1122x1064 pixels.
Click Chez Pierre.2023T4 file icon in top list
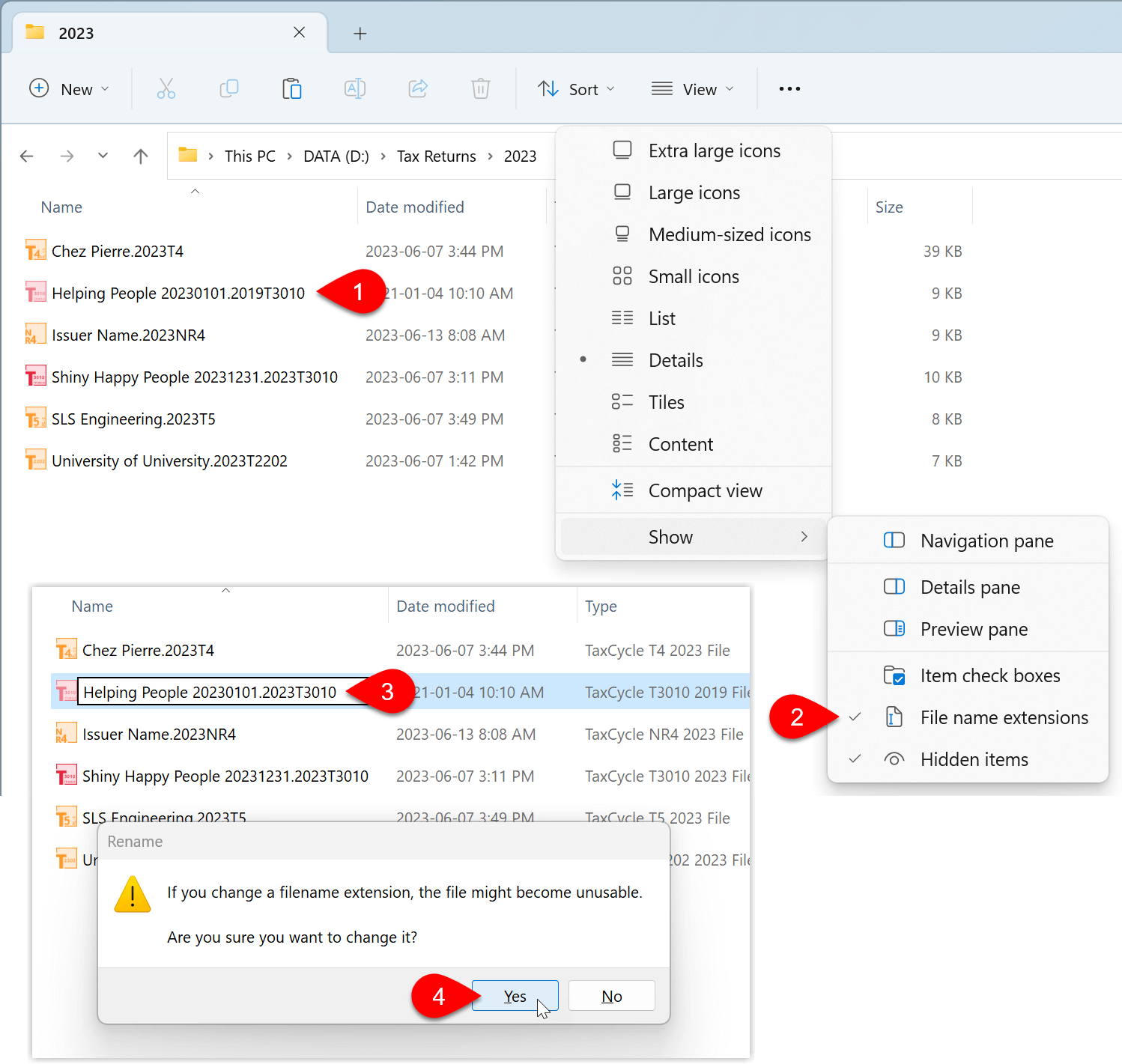[x=35, y=250]
